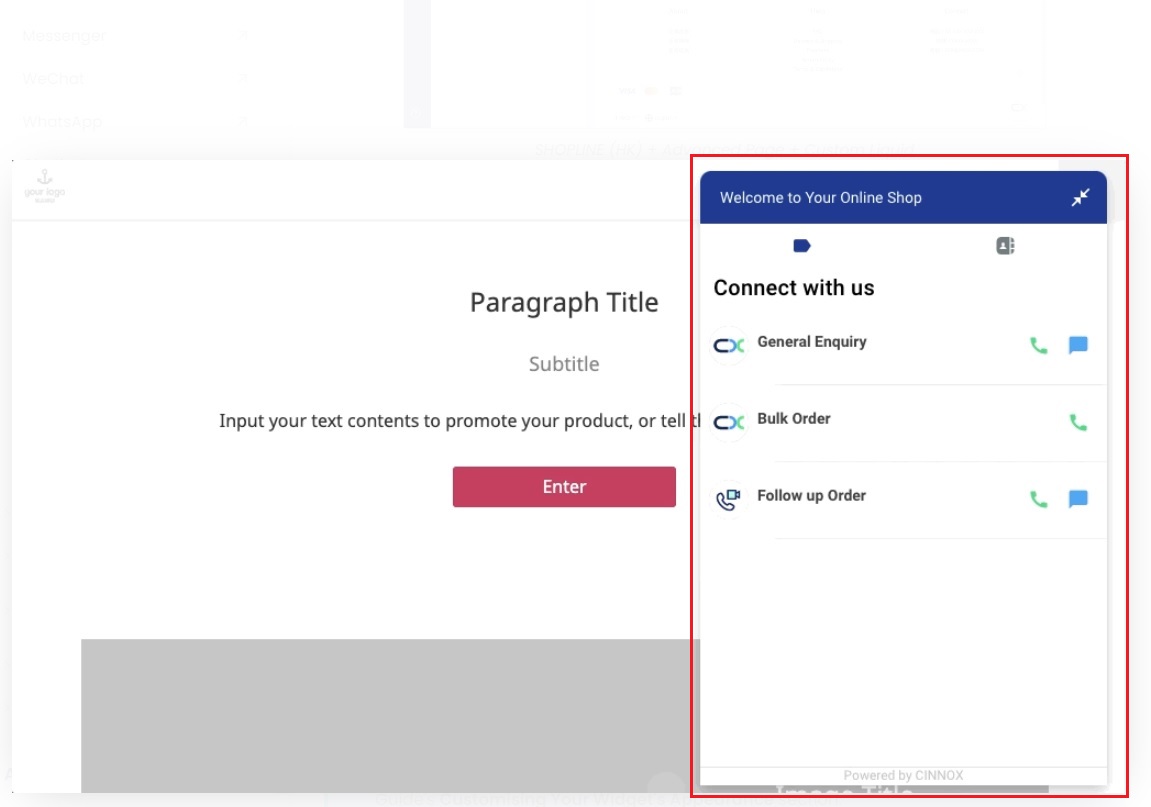Select WhatsApp in the sidebar list
The height and width of the screenshot is (807, 1151).
(62, 122)
